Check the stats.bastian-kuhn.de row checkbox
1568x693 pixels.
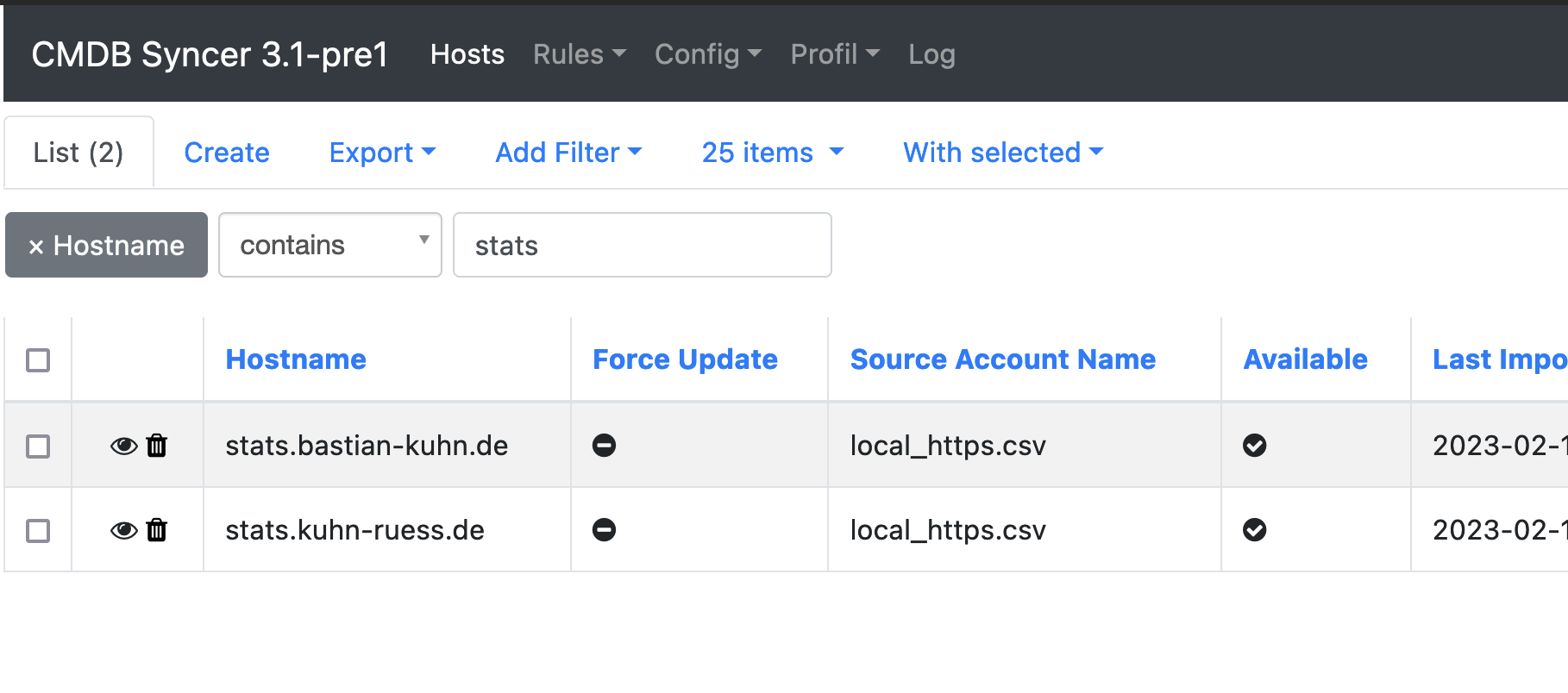pos(38,446)
